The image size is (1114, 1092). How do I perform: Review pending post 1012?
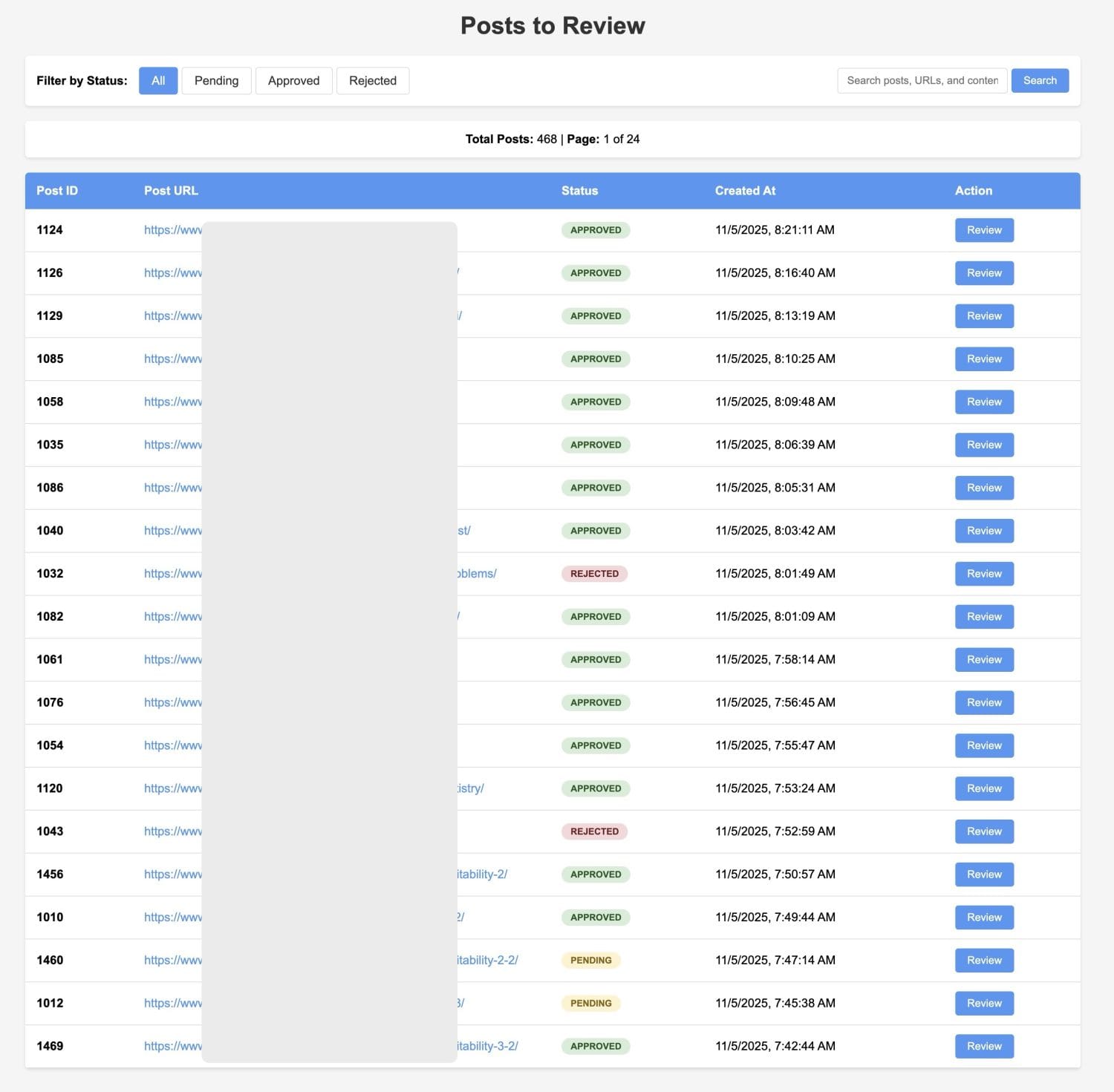pos(983,1004)
